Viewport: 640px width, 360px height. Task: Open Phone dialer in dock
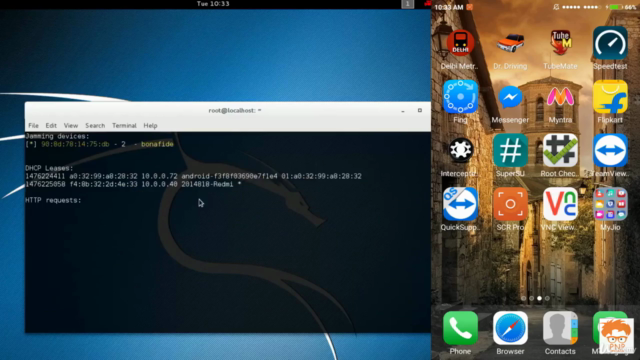click(460, 328)
